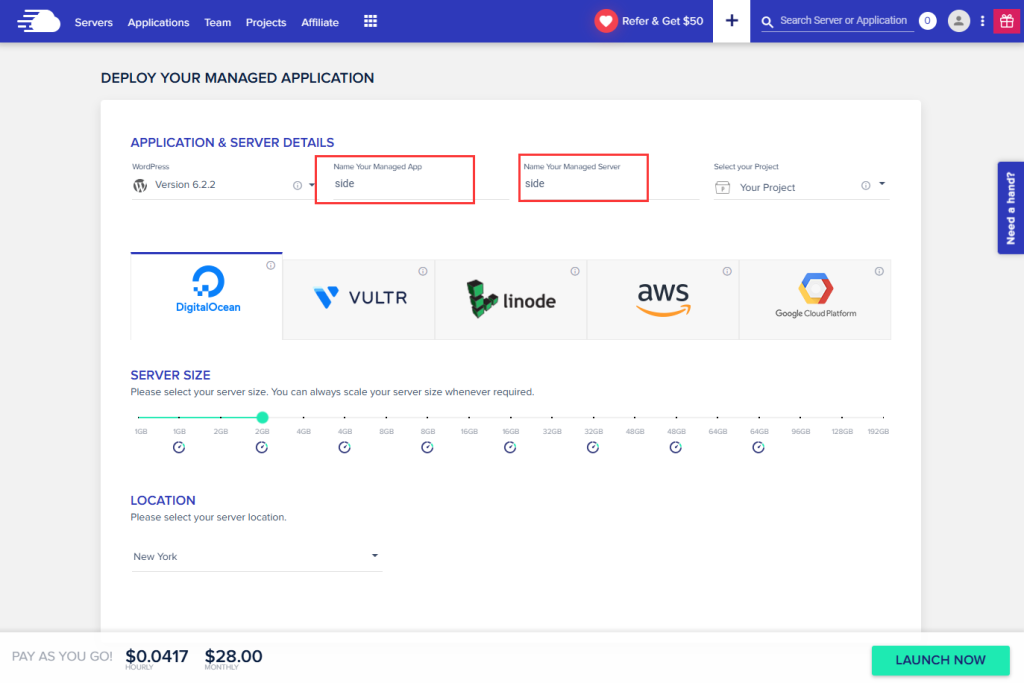The height and width of the screenshot is (683, 1024).
Task: Open the Applications menu
Action: [x=158, y=22]
